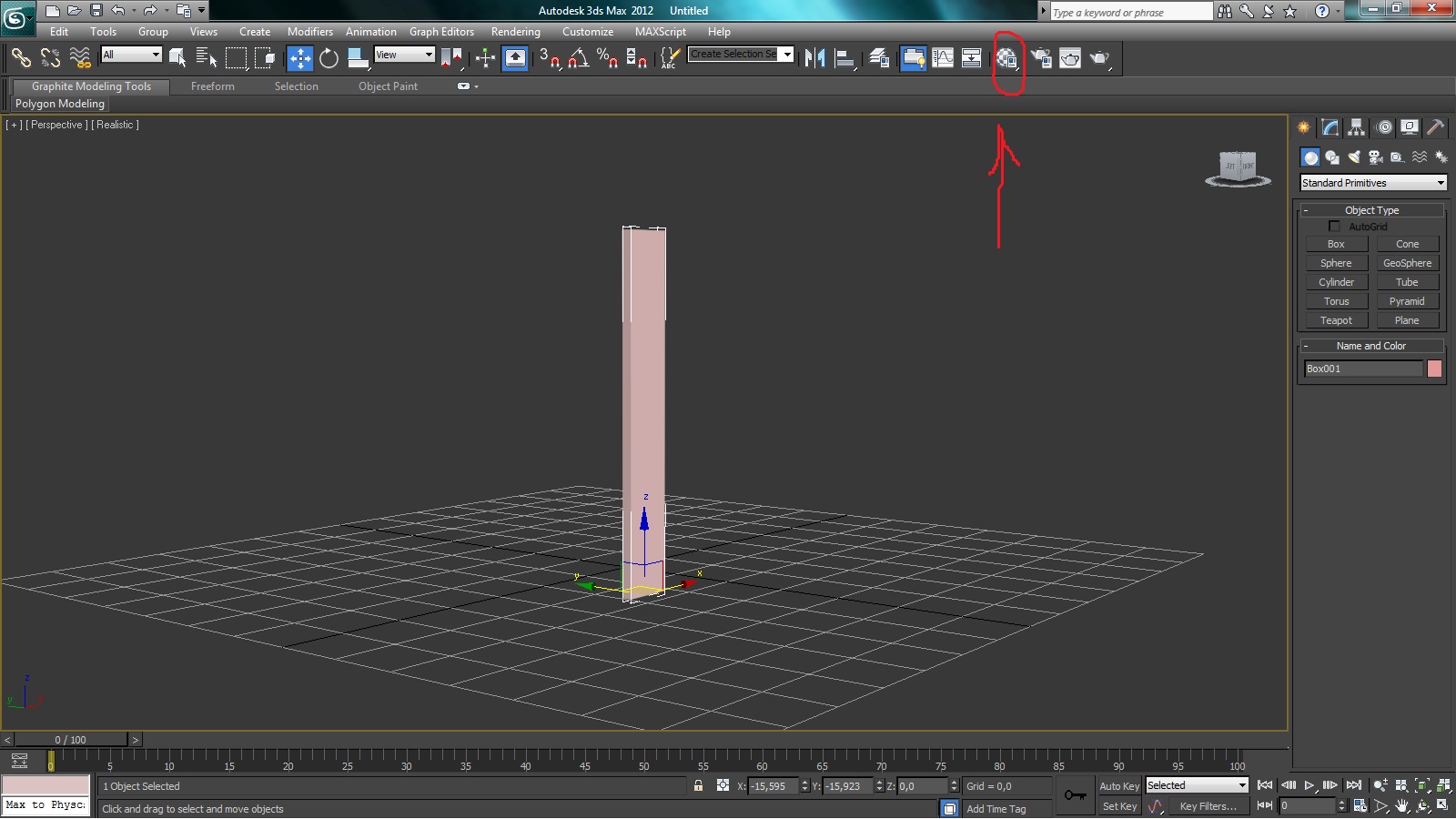This screenshot has width=1456, height=819.
Task: Enable the AutoGrid checkbox
Action: (x=1334, y=227)
